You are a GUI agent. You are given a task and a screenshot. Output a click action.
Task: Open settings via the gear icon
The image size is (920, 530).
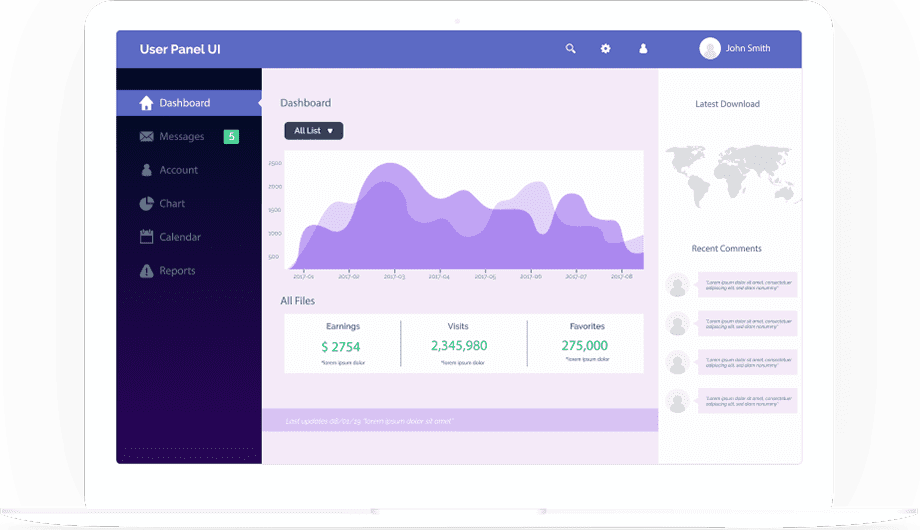tap(605, 49)
